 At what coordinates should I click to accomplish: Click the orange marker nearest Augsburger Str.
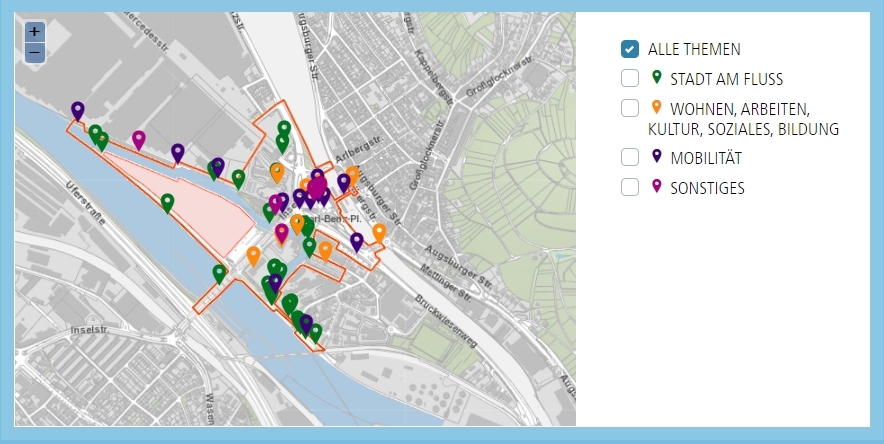(379, 232)
